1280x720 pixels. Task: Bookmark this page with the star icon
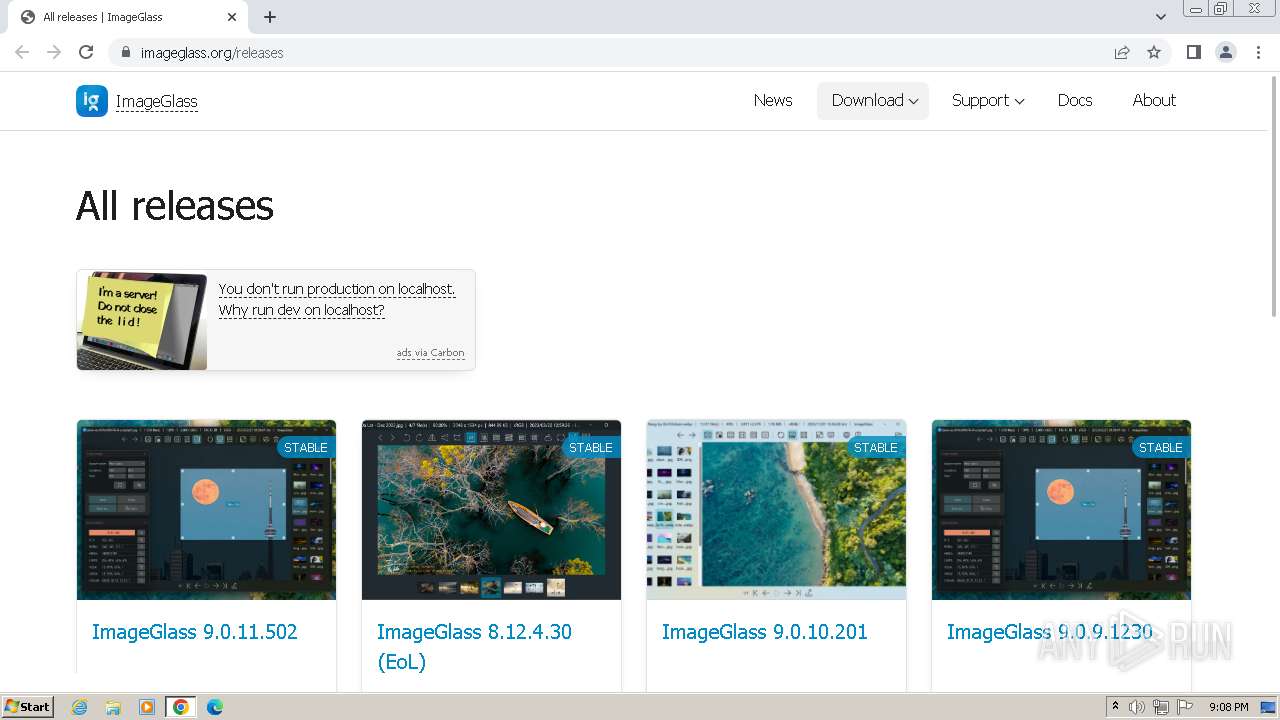tap(1154, 52)
